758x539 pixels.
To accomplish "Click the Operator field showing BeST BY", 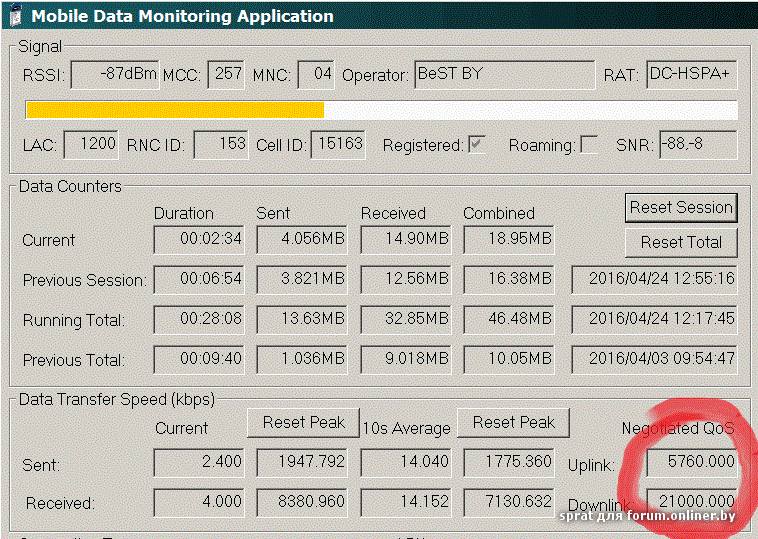I will [x=504, y=75].
